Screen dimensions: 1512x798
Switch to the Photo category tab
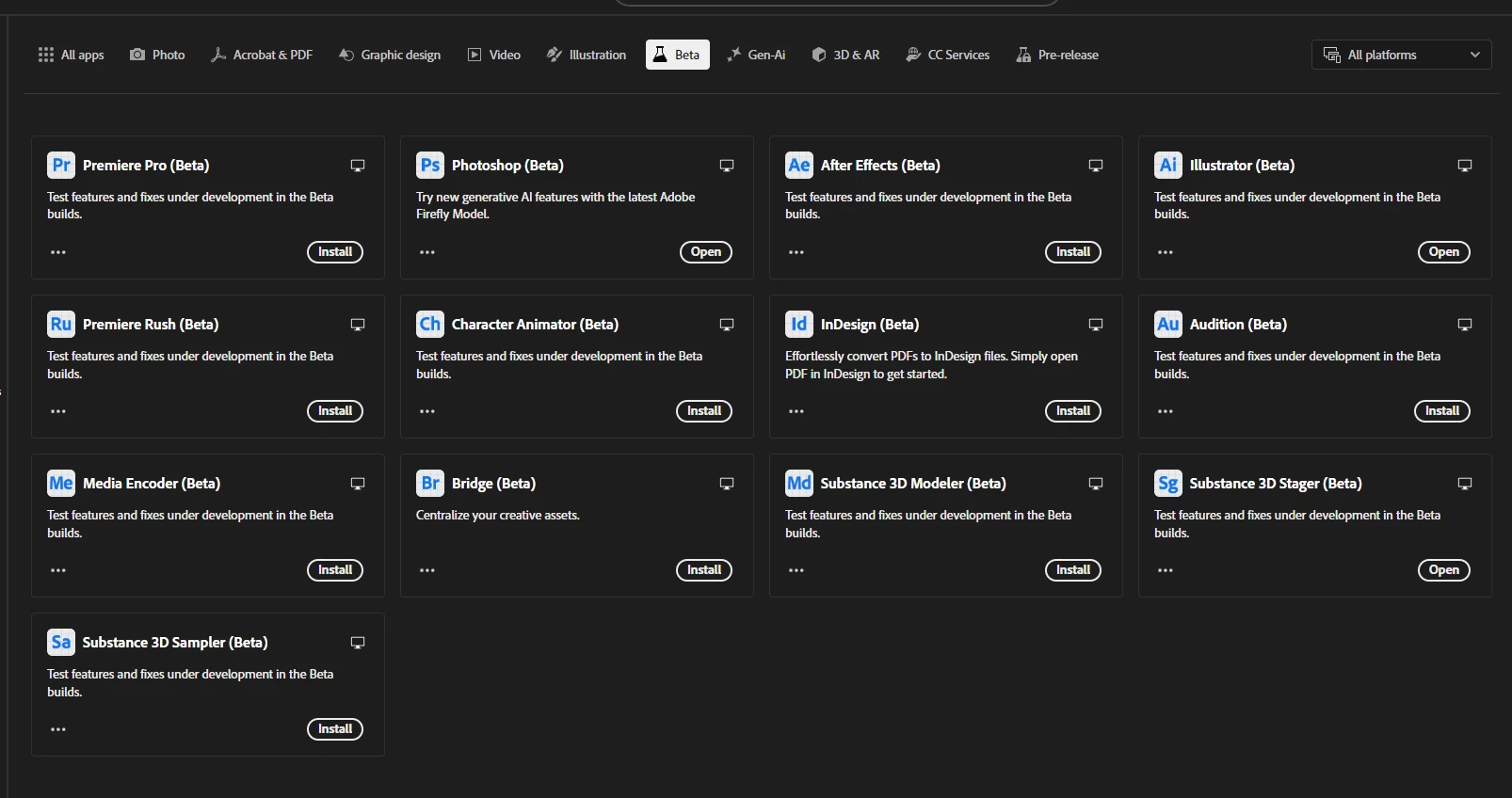(x=157, y=55)
